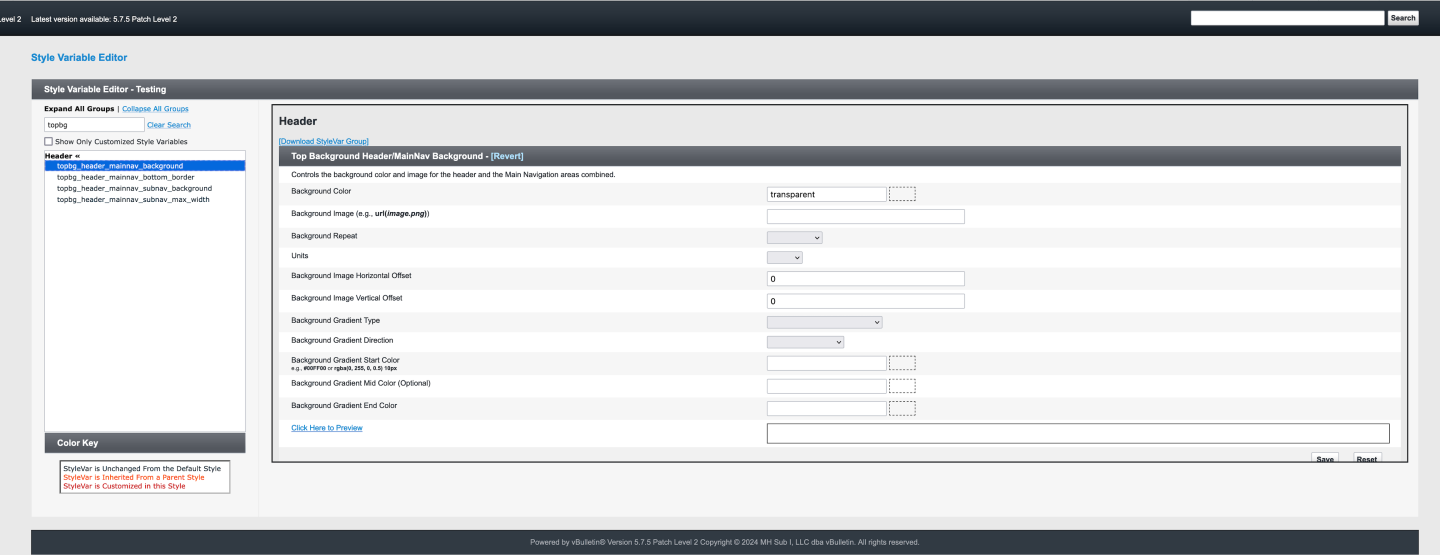Click the Search button in the top bar
This screenshot has width=1440, height=555.
(1403, 18)
